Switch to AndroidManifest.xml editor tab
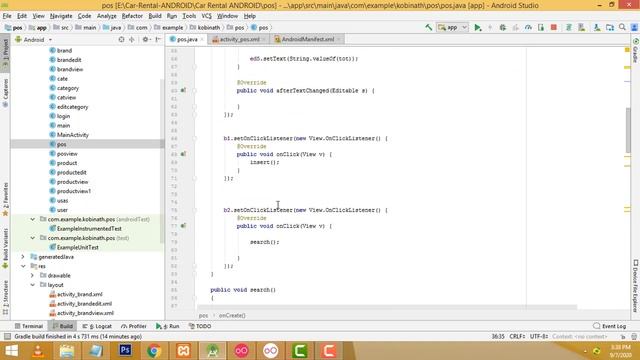640x360 pixels. (x=307, y=39)
